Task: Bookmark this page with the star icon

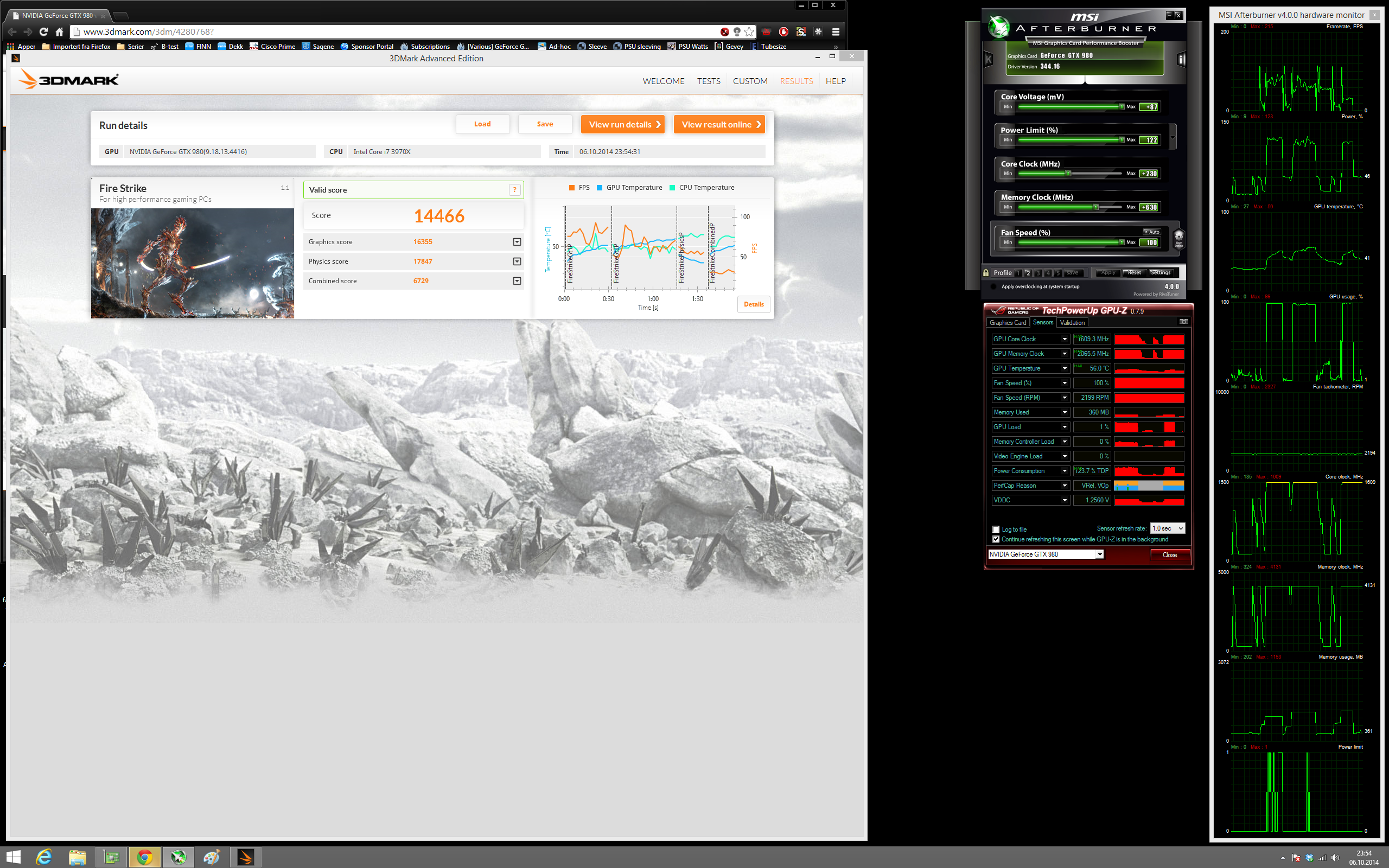Action: [x=749, y=31]
